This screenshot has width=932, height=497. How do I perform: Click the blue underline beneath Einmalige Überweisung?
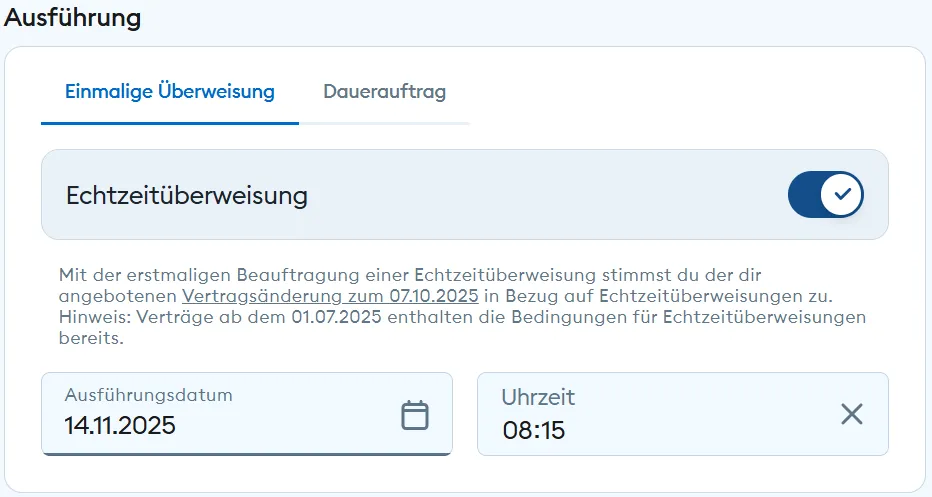click(x=170, y=122)
